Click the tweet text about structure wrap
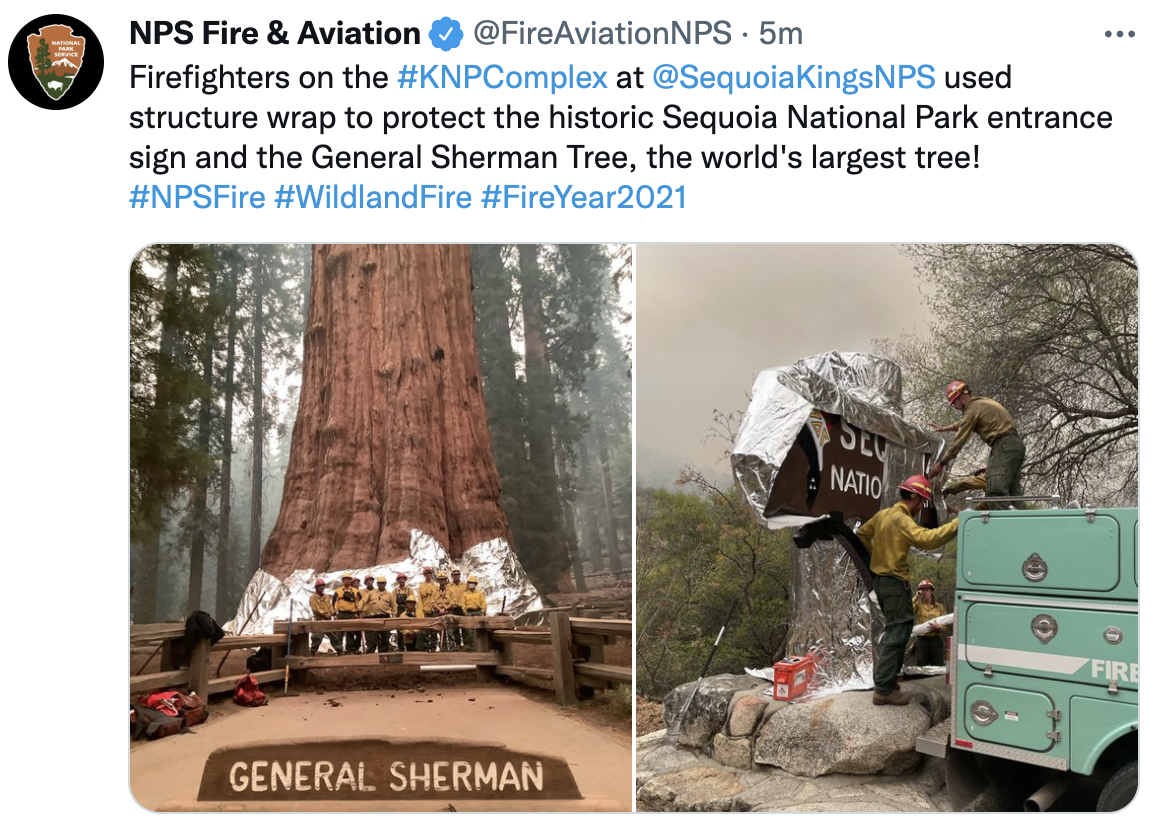1160x824 pixels. 621,117
